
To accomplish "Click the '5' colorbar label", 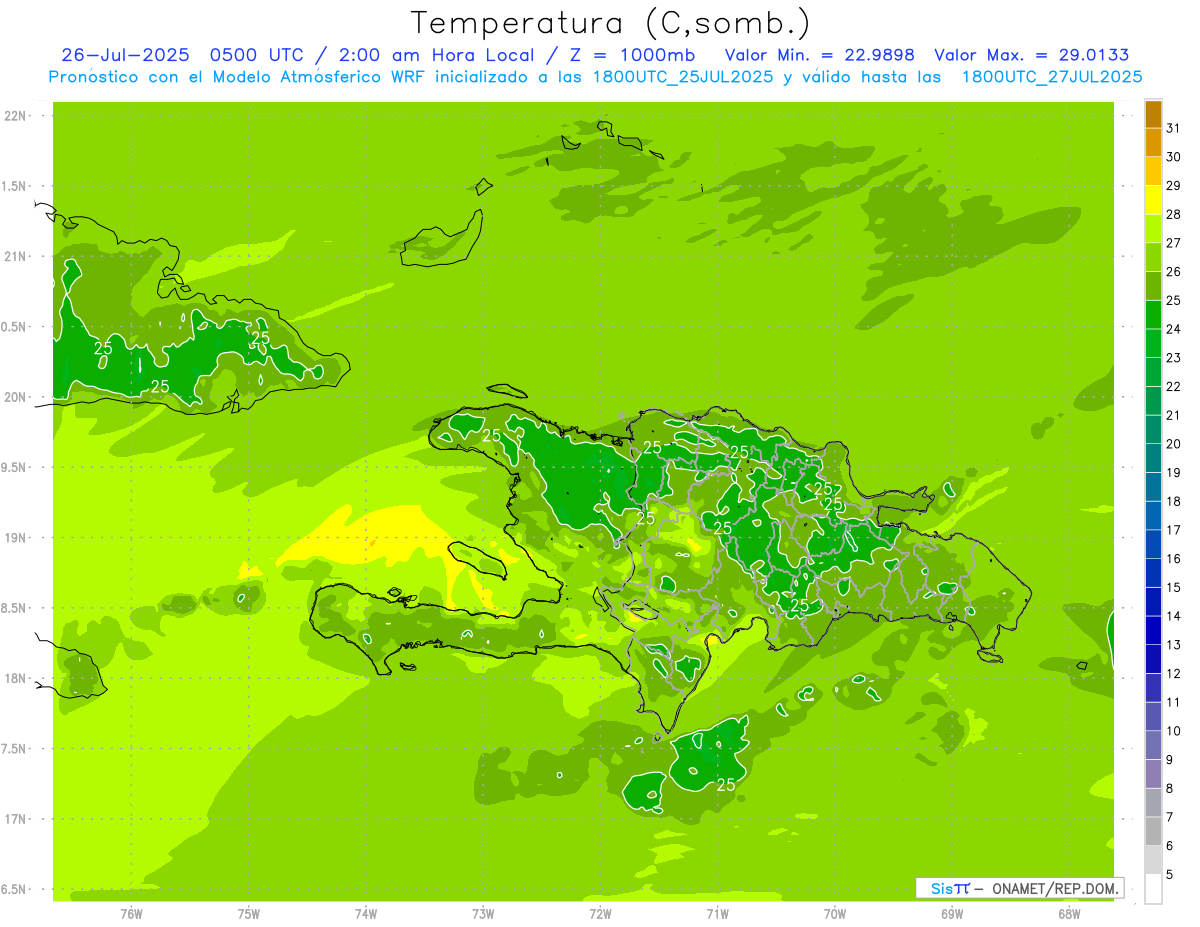I will (x=1170, y=875).
